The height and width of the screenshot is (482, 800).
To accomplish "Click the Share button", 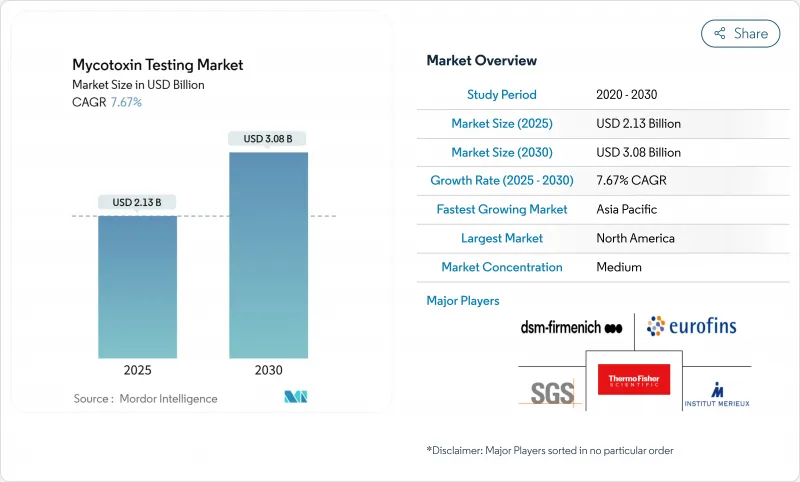I will tap(740, 33).
